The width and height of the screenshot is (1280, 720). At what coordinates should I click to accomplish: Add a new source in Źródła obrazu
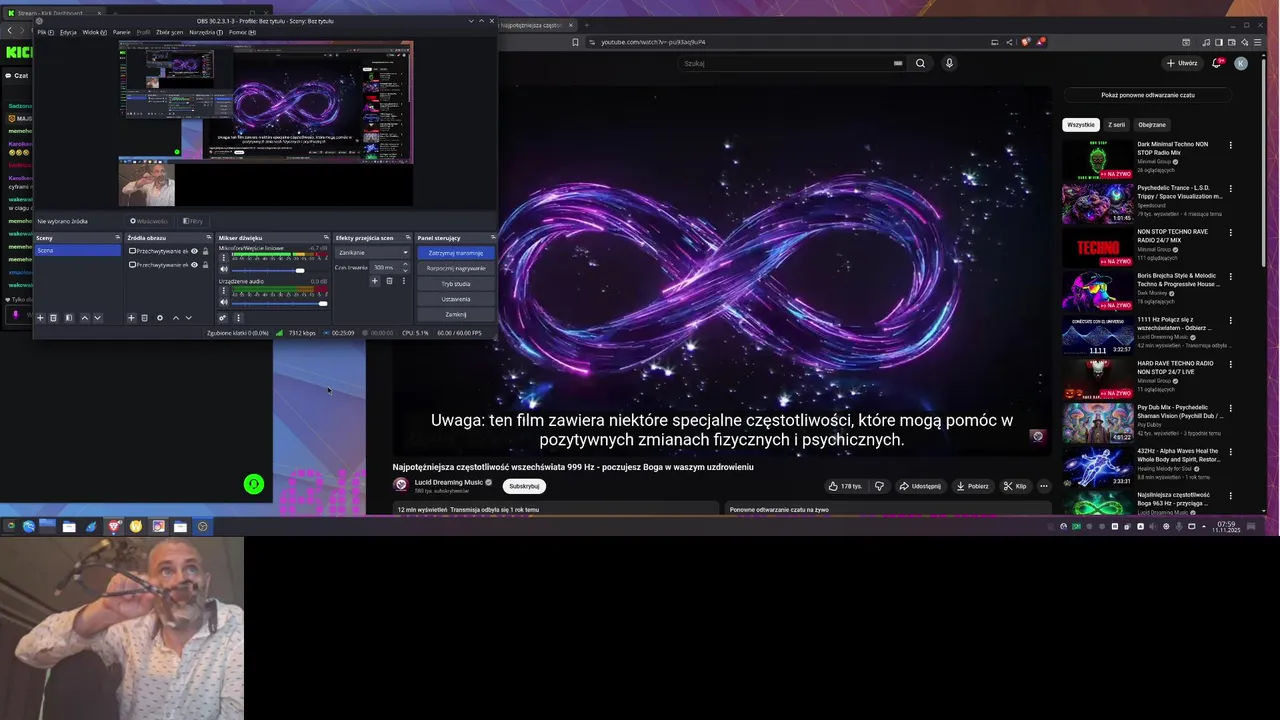click(x=131, y=318)
